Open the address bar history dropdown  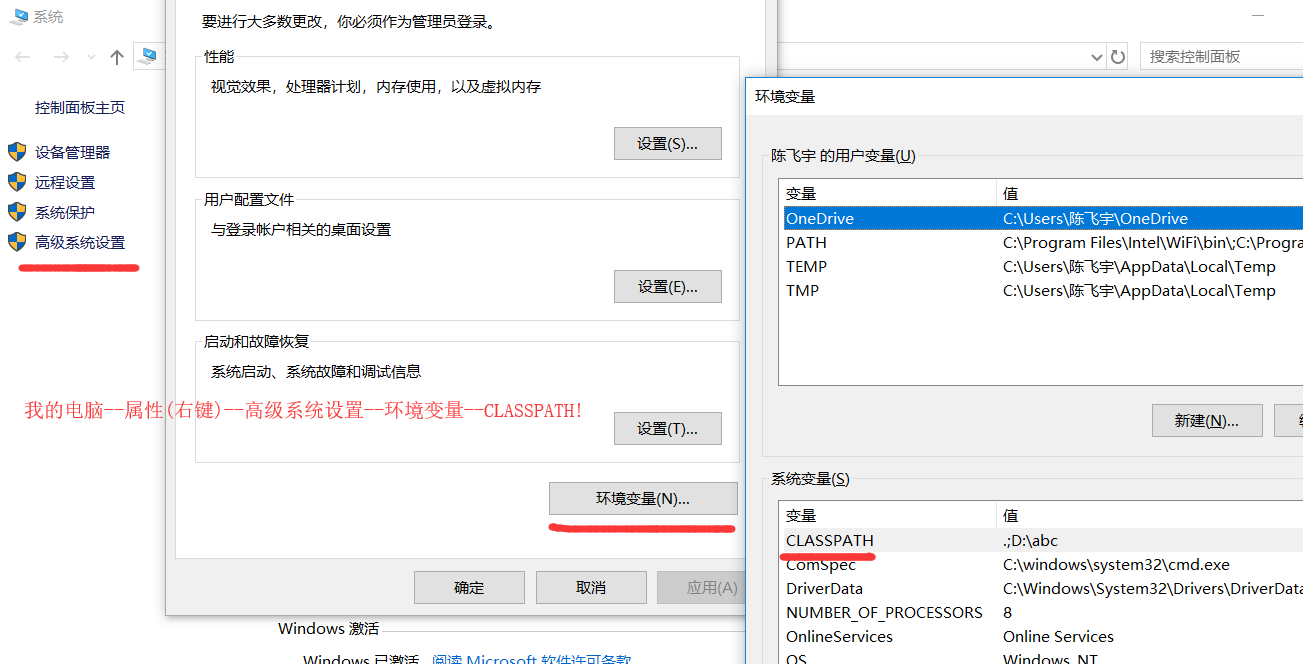1096,57
